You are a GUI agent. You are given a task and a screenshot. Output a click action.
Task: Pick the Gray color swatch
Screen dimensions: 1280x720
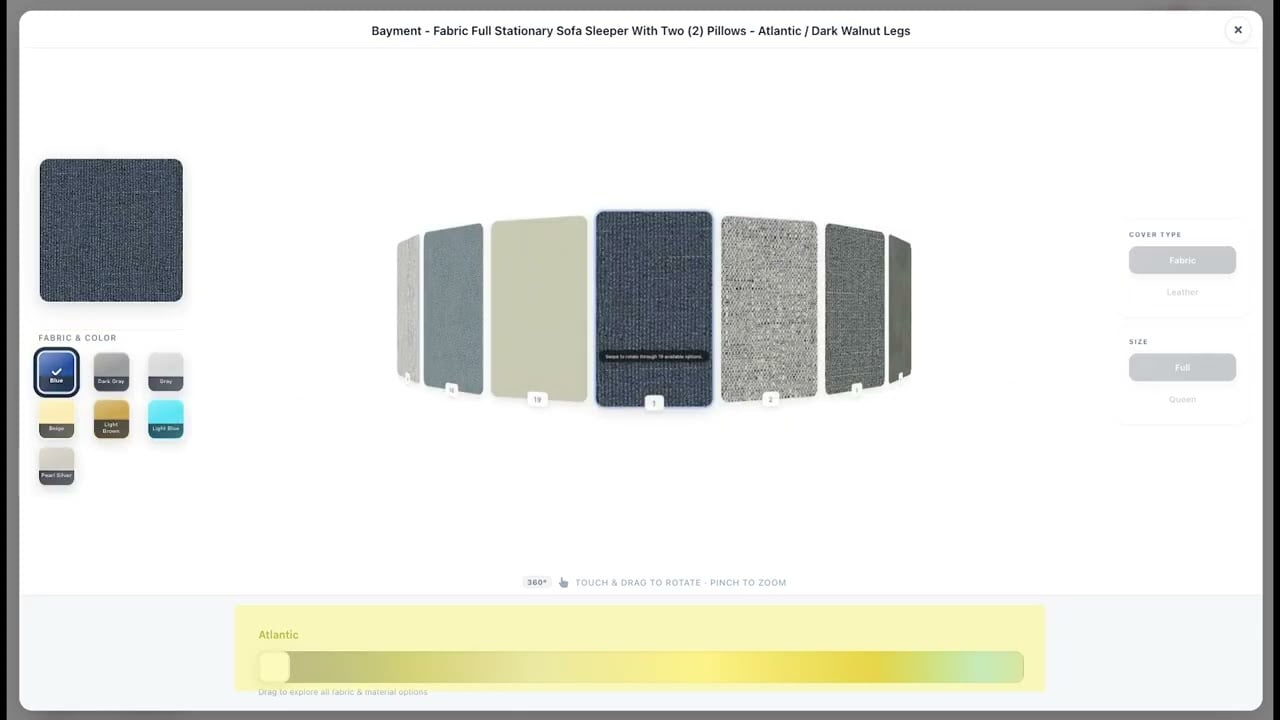tap(165, 372)
